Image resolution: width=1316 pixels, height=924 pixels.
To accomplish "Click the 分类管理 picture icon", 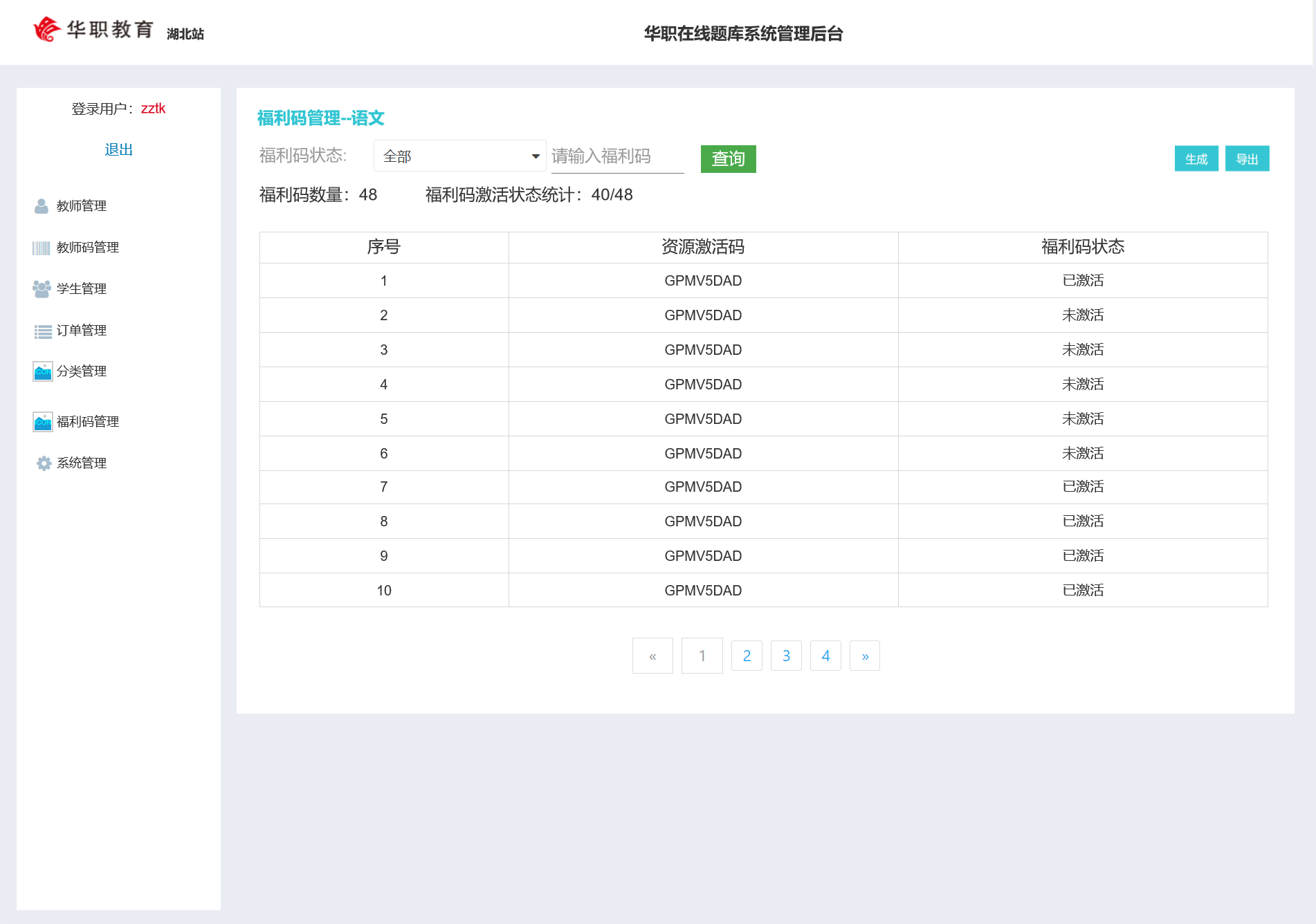I will [43, 371].
